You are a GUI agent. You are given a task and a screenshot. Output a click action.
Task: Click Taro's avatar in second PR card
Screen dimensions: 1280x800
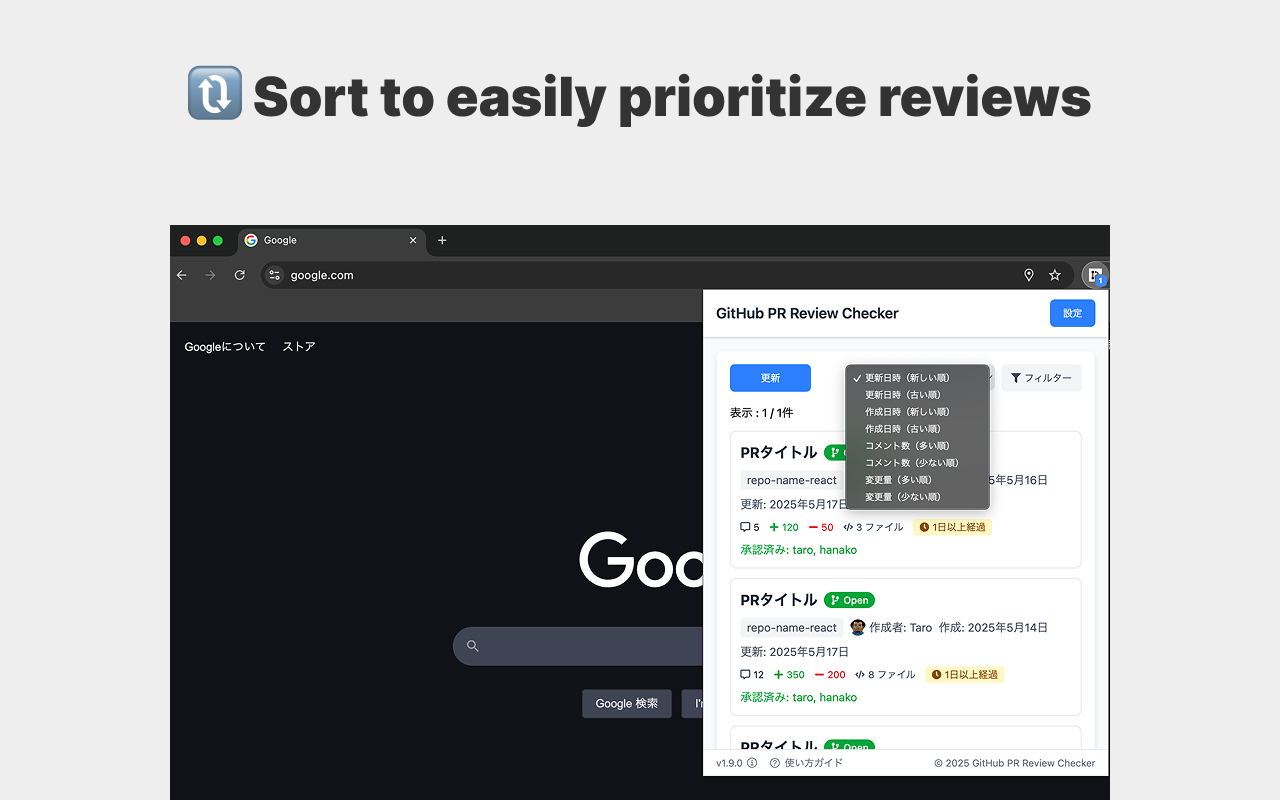(x=858, y=627)
